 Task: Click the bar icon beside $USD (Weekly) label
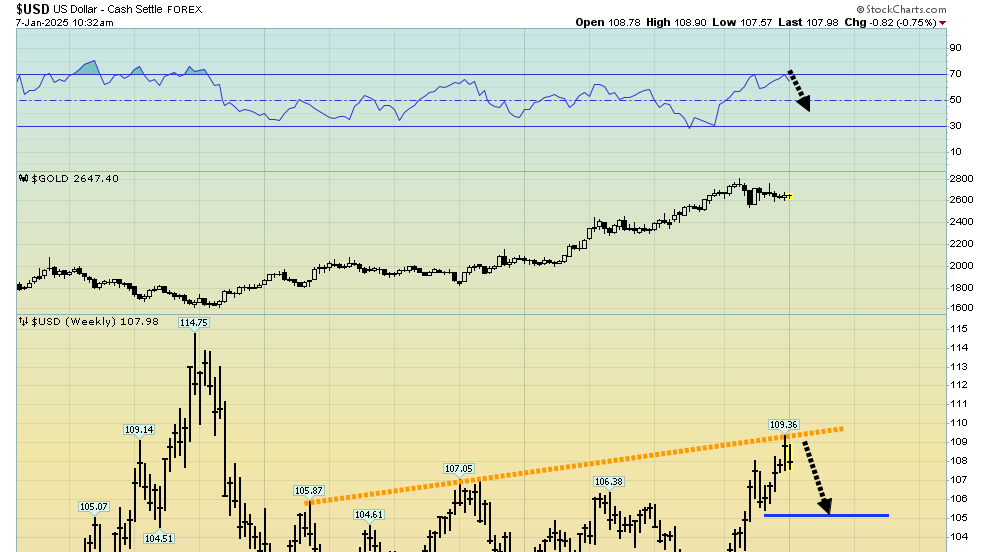point(23,322)
